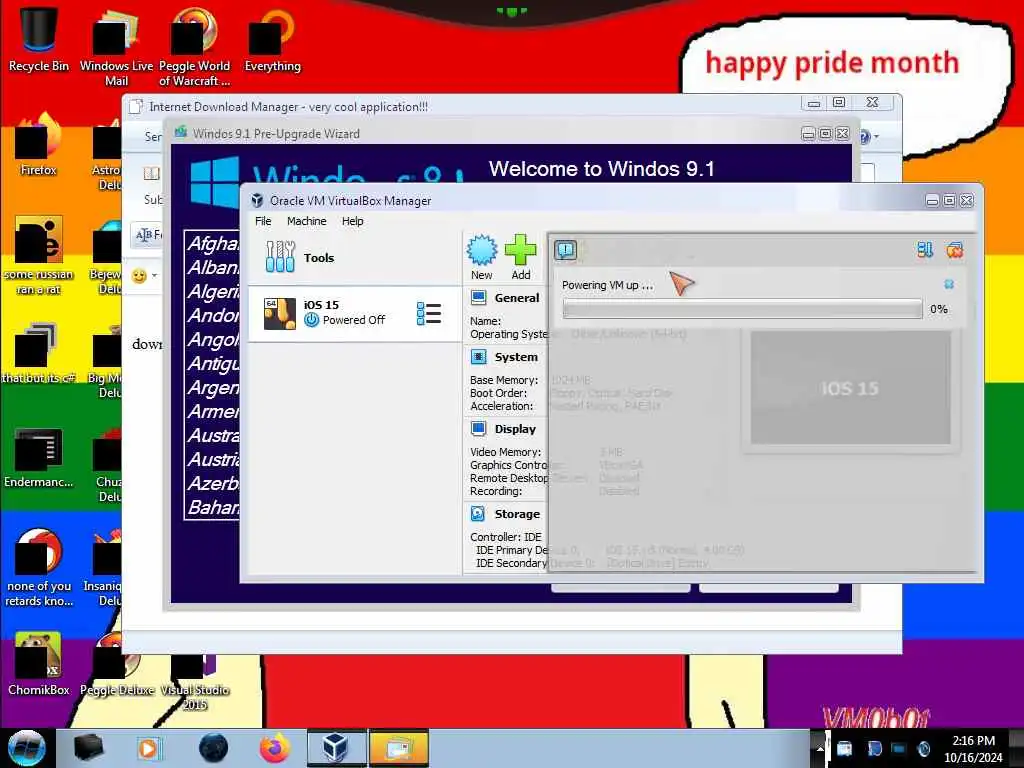The height and width of the screenshot is (768, 1024).
Task: Toggle the notification center speech-bubble icon
Action: 566,250
